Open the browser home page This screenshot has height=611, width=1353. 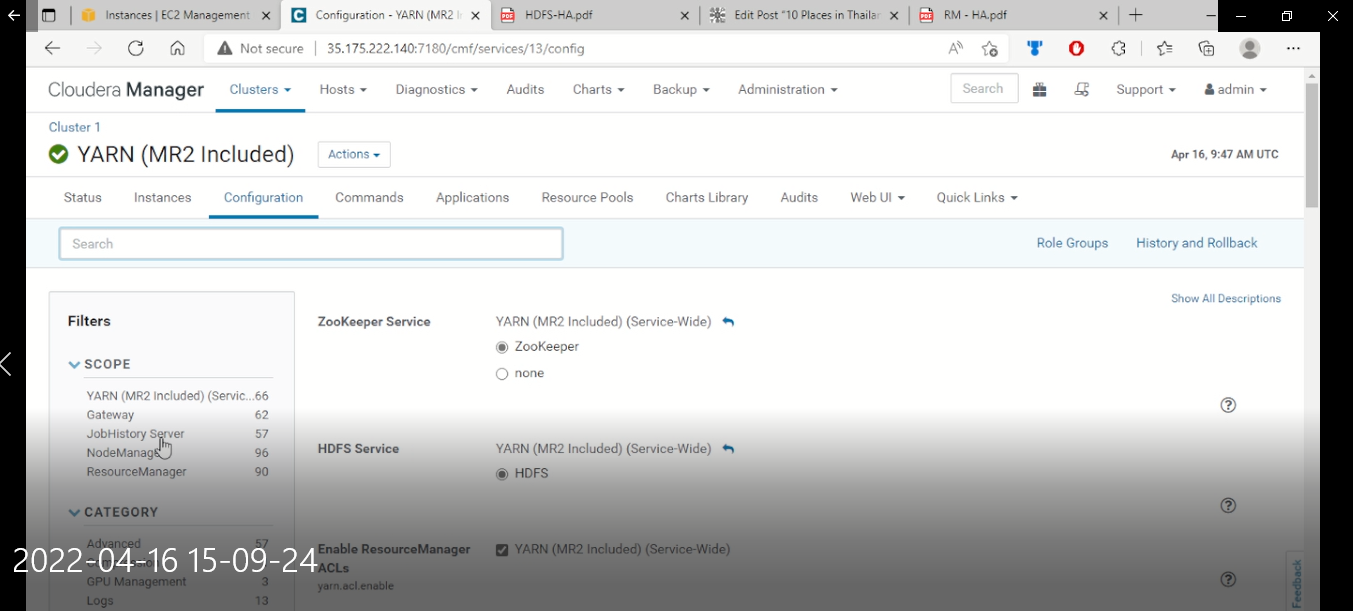[177, 48]
